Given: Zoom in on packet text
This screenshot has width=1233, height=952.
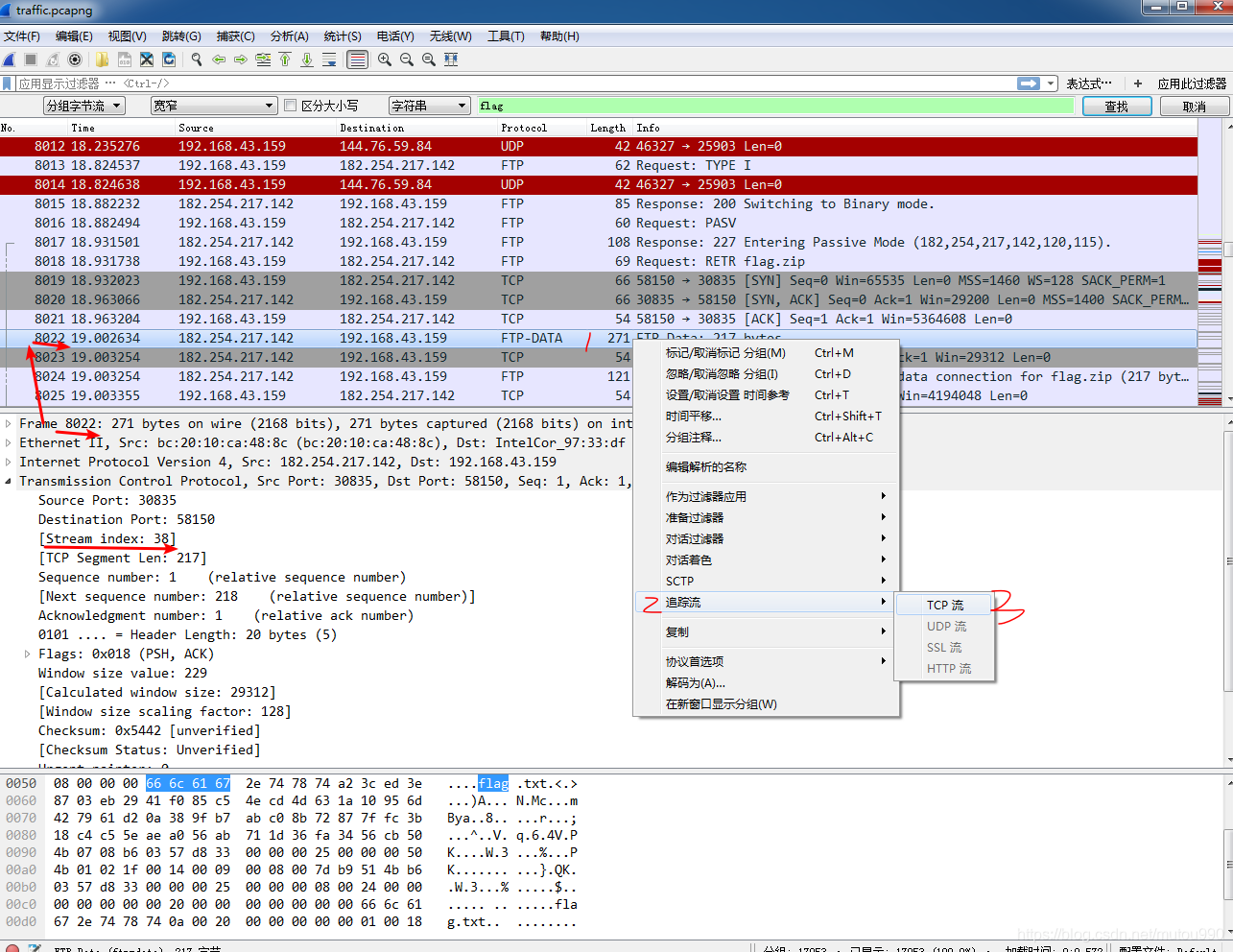Looking at the screenshot, I should coord(385,59).
